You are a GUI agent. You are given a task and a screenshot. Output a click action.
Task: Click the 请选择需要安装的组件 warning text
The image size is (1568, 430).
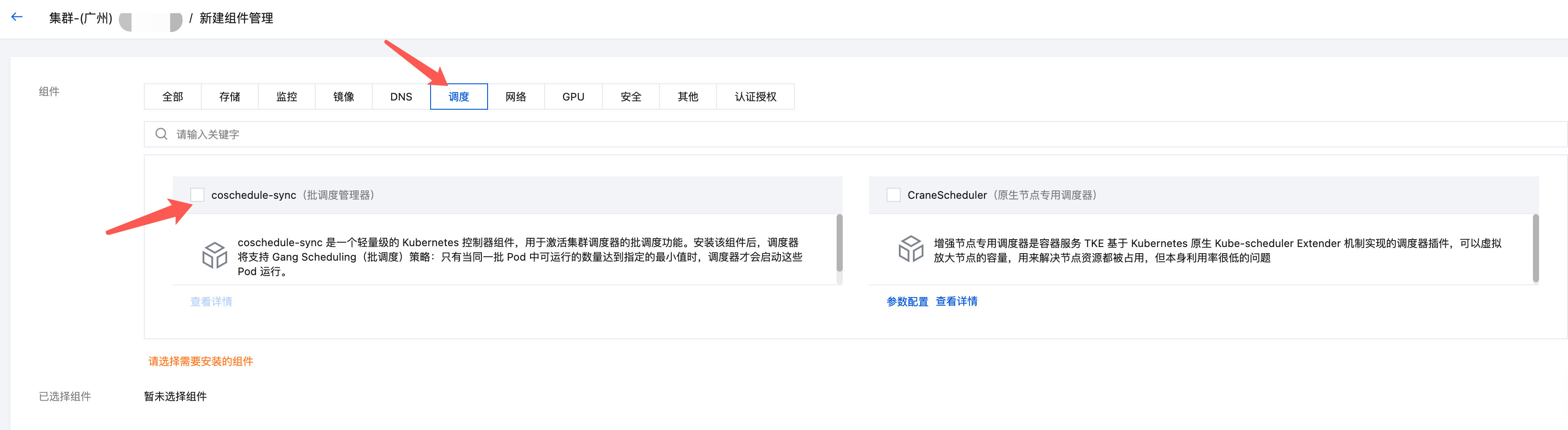pyautogui.click(x=201, y=361)
